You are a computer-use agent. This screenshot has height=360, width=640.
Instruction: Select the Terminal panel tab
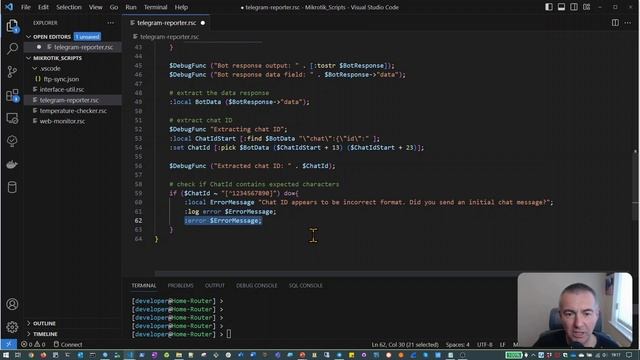coord(144,286)
